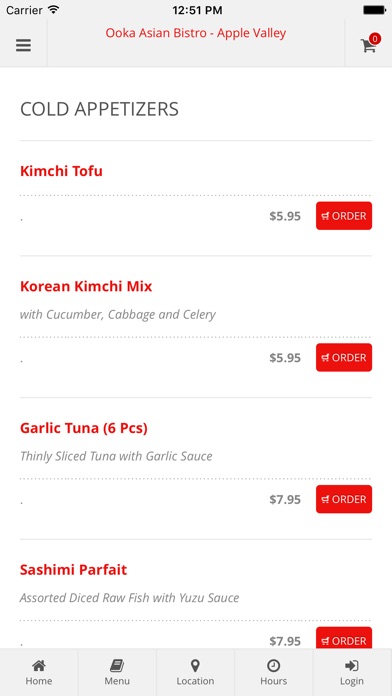Tap the Hours clock icon

click(273, 665)
